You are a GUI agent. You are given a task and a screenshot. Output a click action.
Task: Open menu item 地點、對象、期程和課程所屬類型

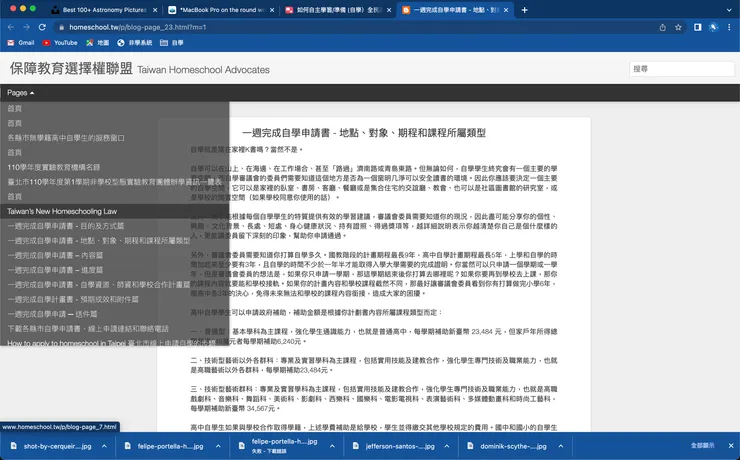99,241
